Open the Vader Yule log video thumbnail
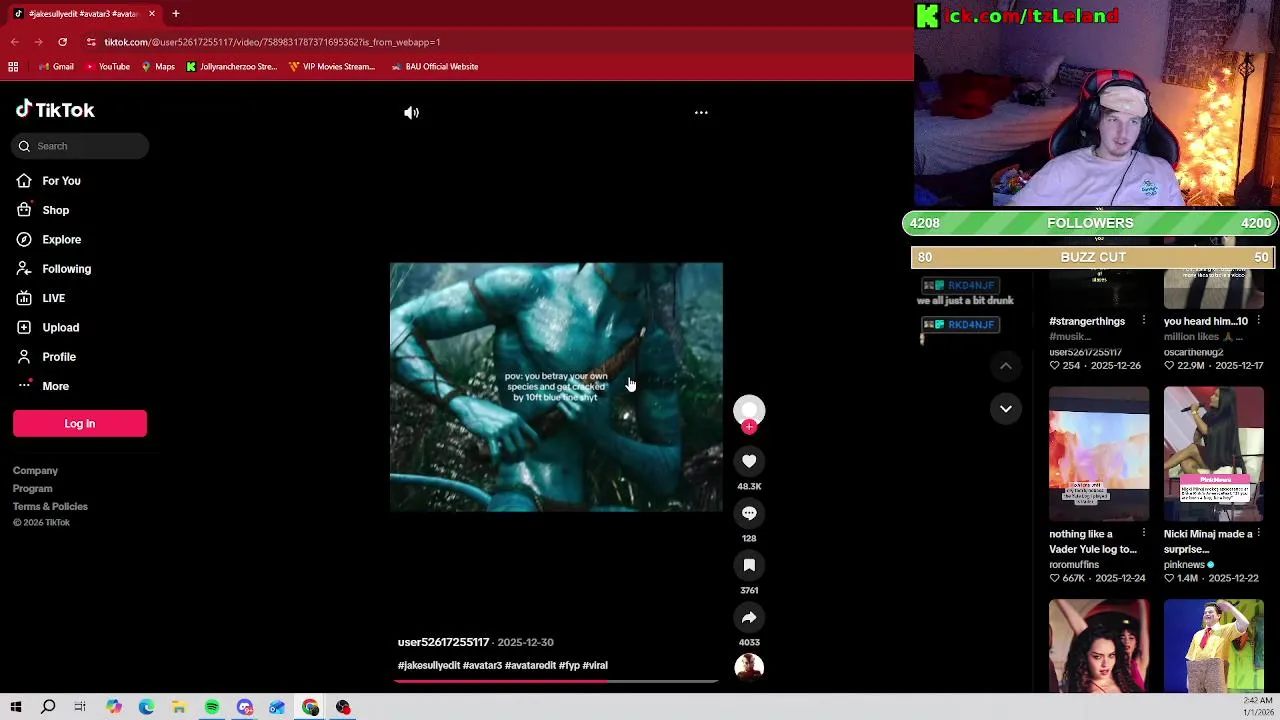1280x720 pixels. click(1099, 454)
